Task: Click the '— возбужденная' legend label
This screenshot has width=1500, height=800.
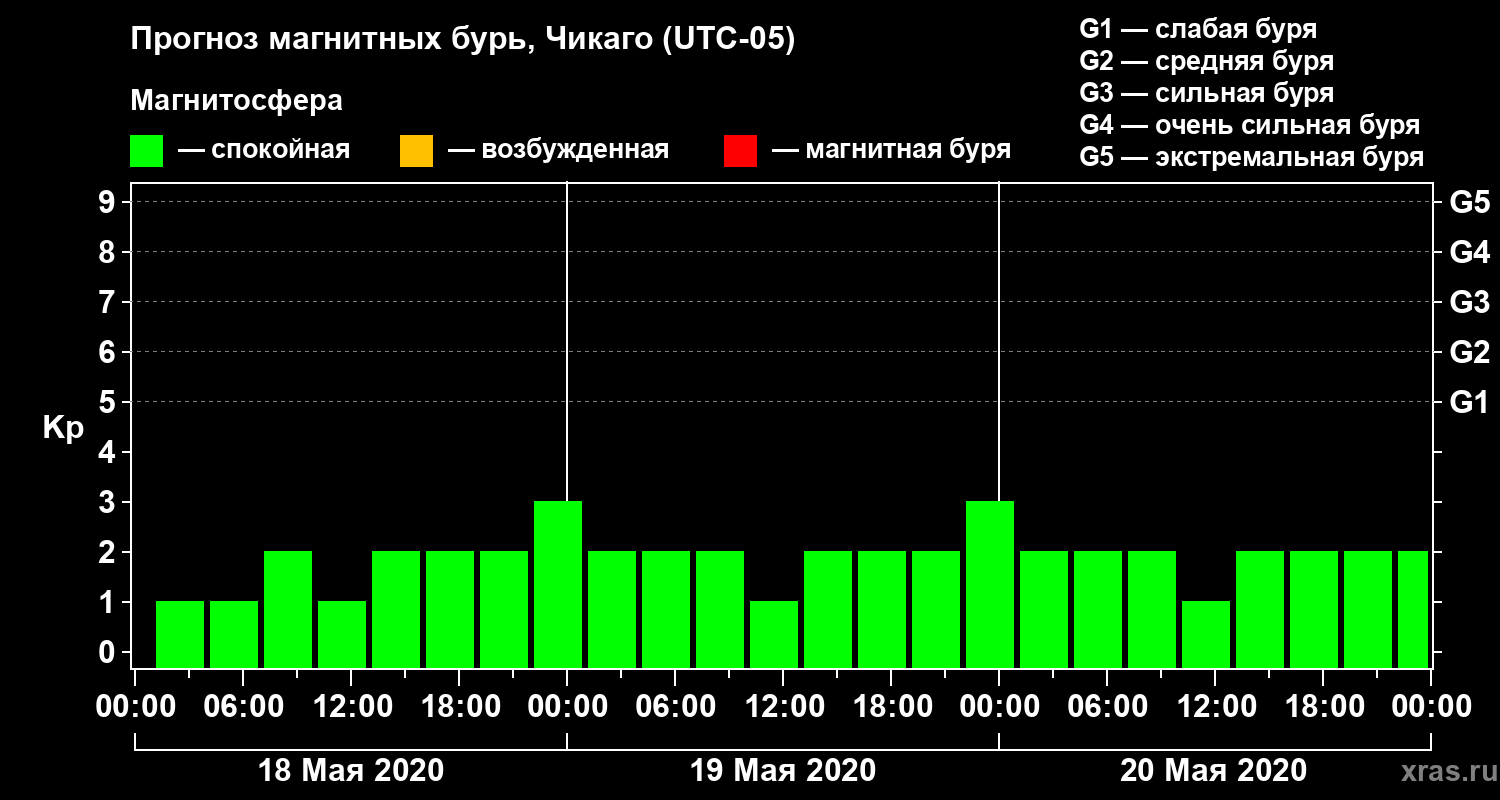Action: (x=558, y=150)
